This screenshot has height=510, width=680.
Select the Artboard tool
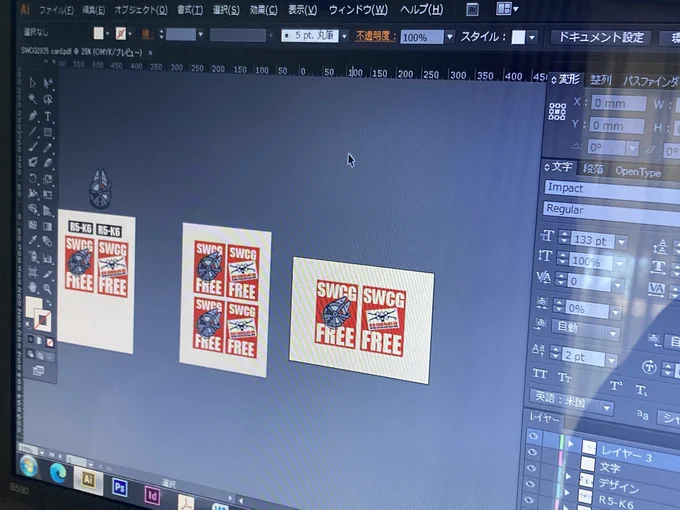[33, 272]
